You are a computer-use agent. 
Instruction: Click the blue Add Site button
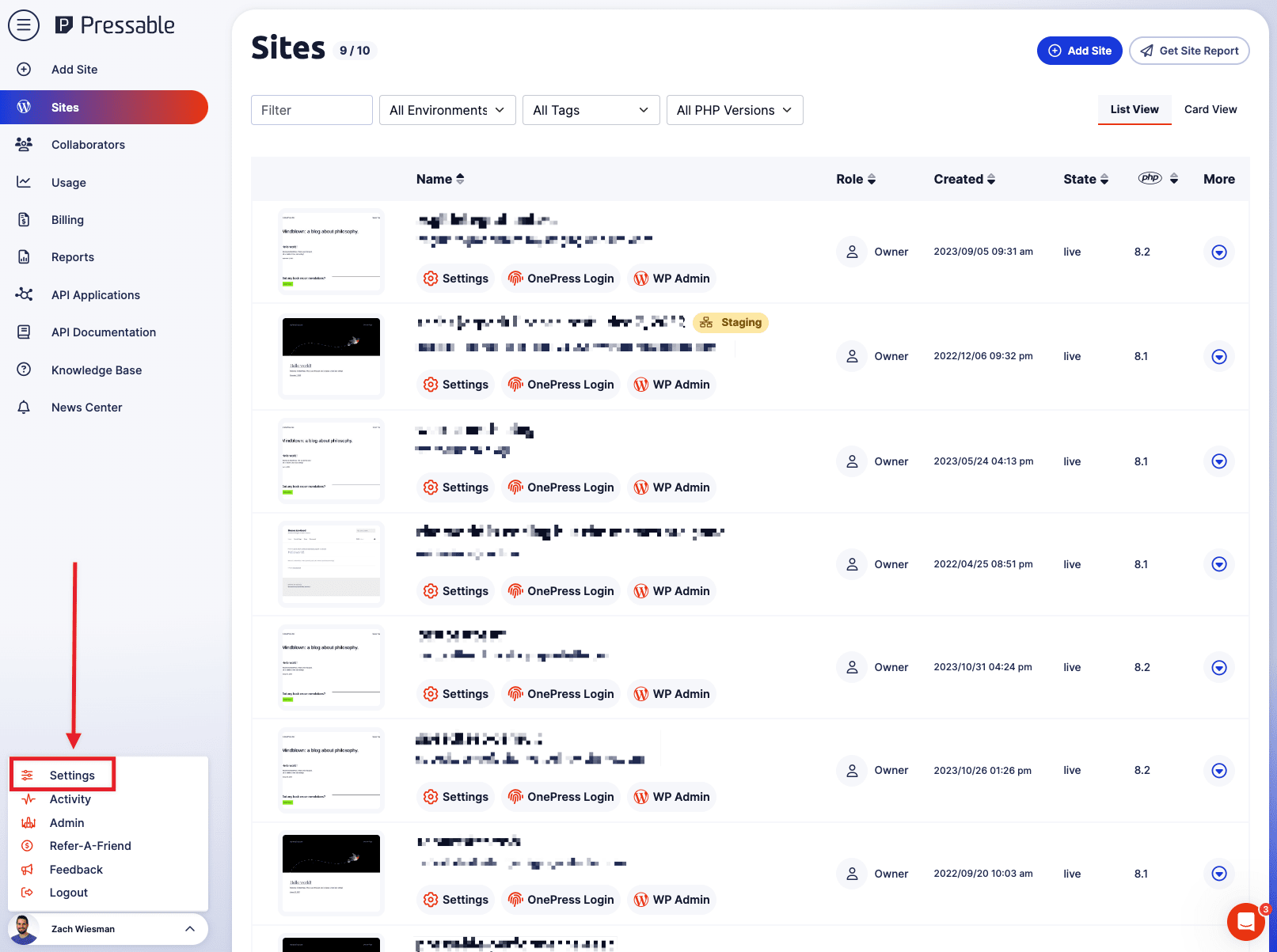1079,51
